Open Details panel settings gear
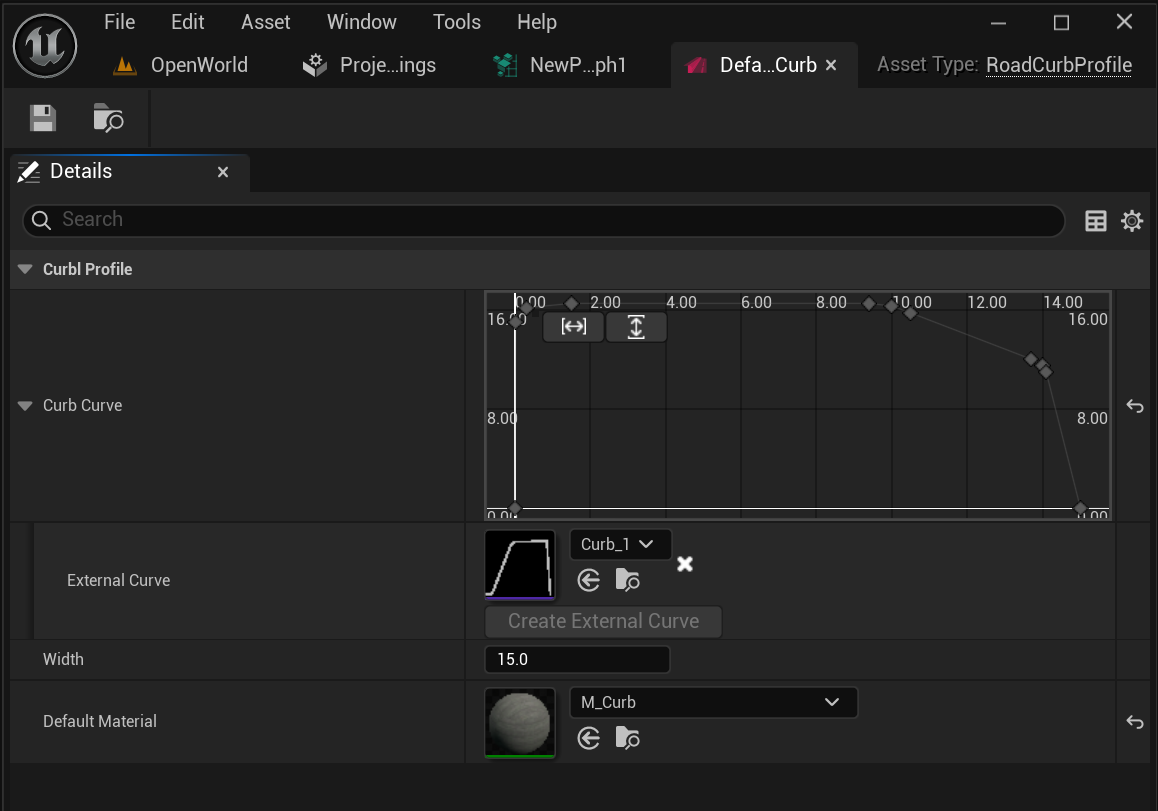 [1131, 220]
